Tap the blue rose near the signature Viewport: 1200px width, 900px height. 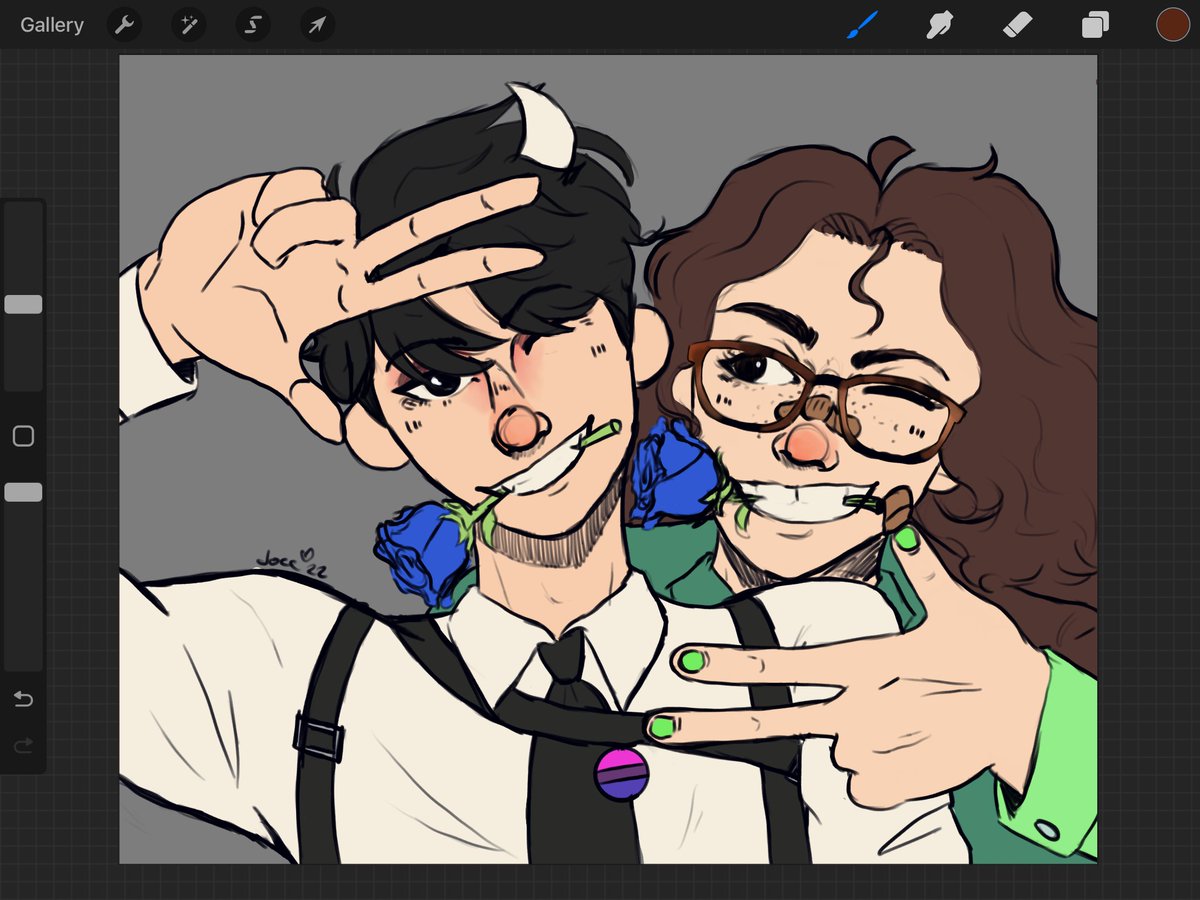click(424, 553)
